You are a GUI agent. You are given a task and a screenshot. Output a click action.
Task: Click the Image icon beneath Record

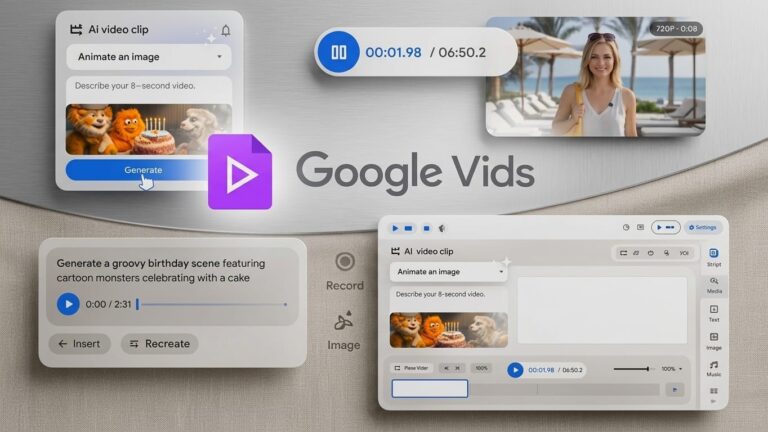click(343, 321)
